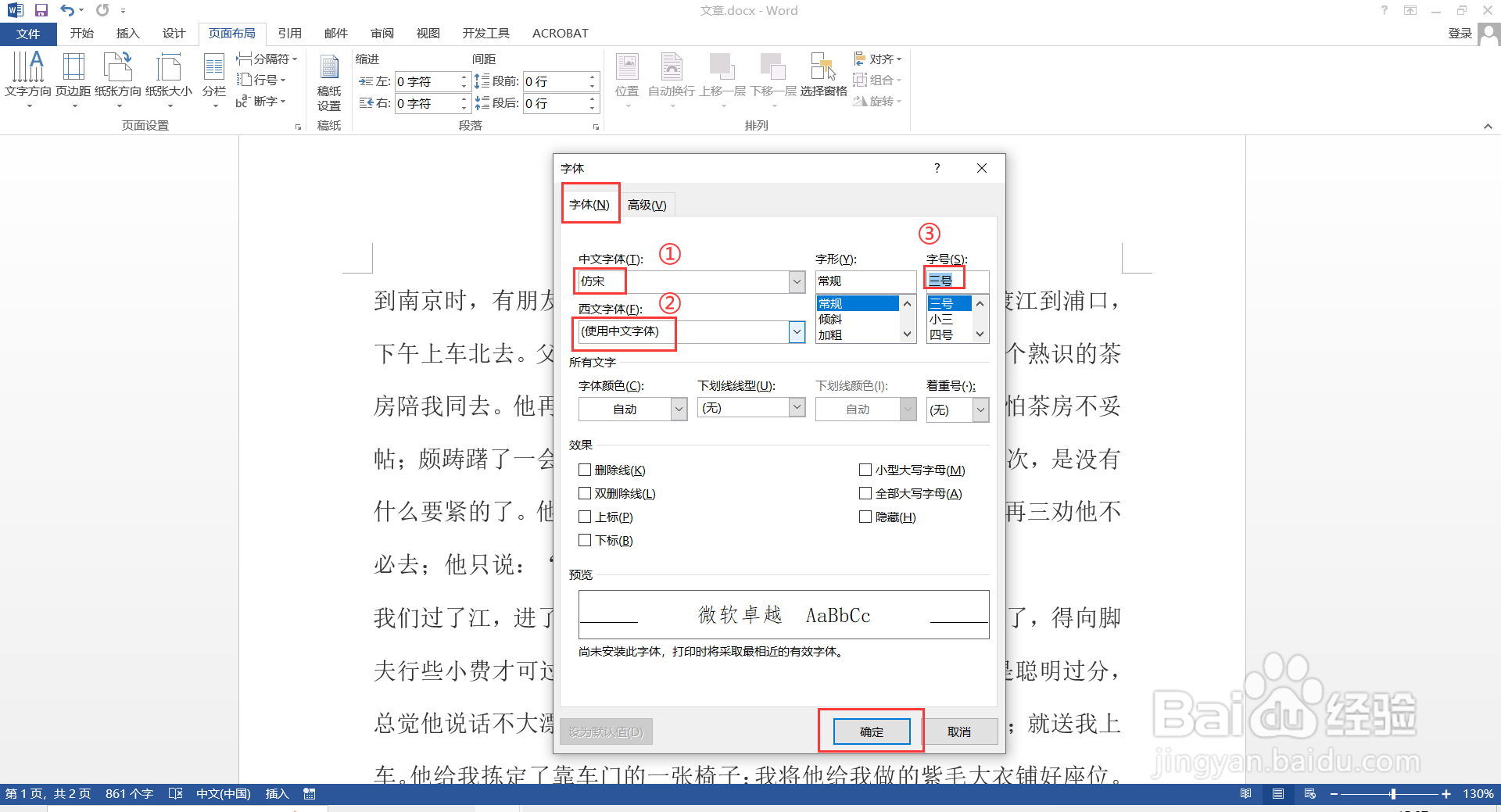The width and height of the screenshot is (1501, 812).
Task: Open the Emphasis Mark (着重号) dropdown
Action: click(x=980, y=409)
